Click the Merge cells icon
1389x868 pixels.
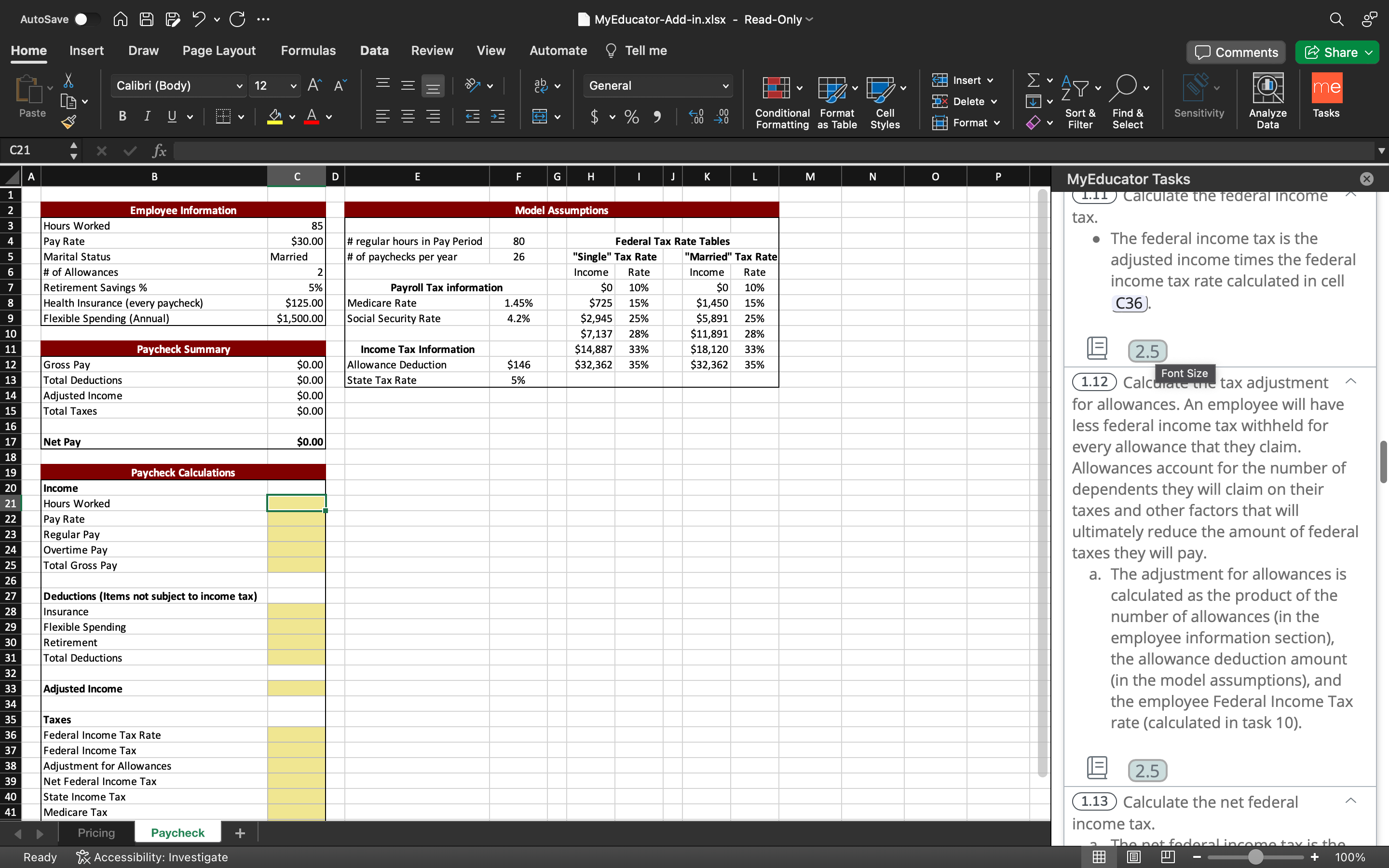(540, 117)
